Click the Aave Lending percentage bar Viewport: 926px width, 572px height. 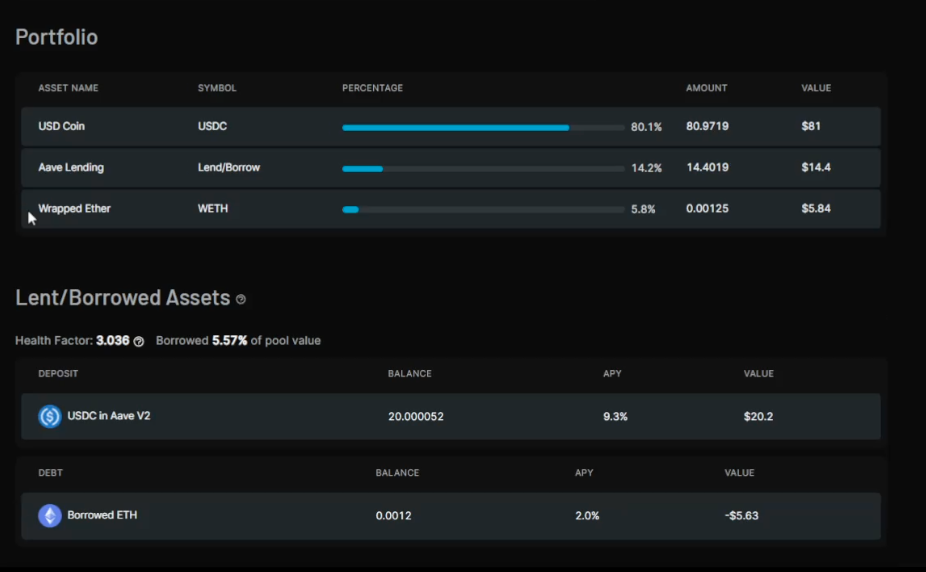coord(483,169)
